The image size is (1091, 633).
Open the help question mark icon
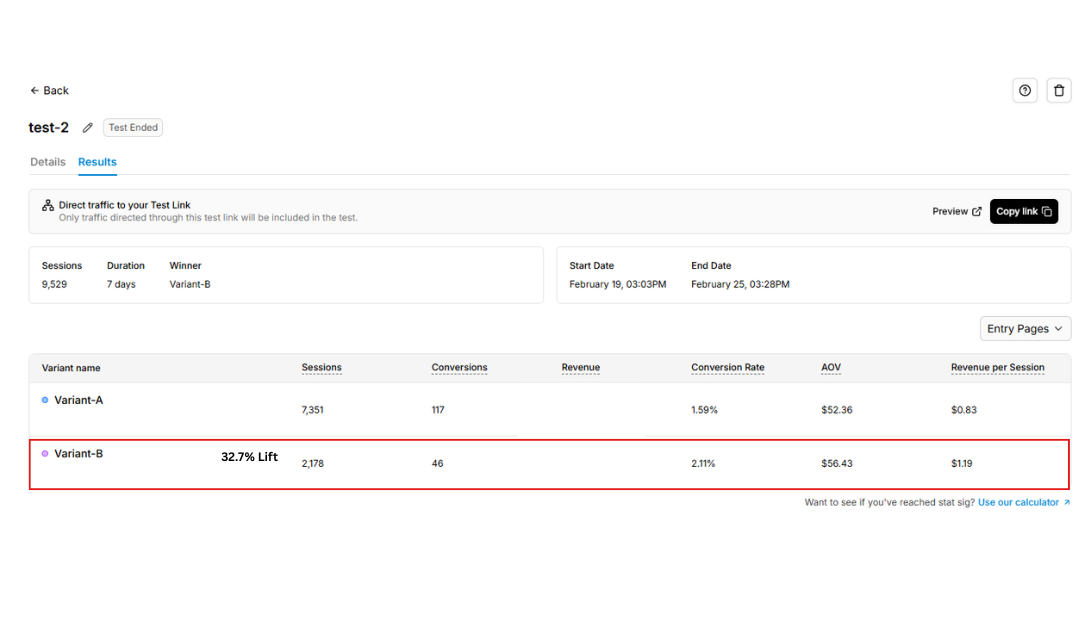[x=1024, y=90]
